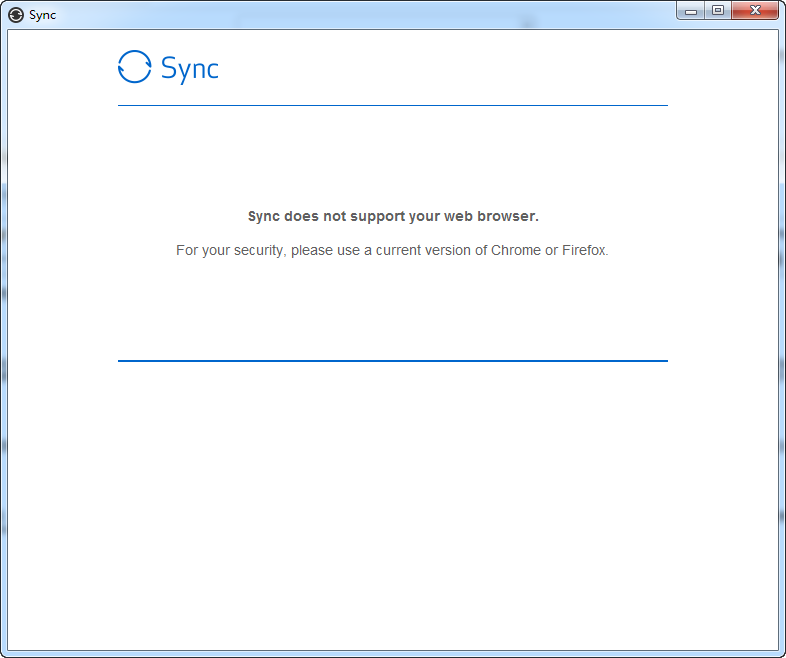Click the blue horizontal line below message

392,360
